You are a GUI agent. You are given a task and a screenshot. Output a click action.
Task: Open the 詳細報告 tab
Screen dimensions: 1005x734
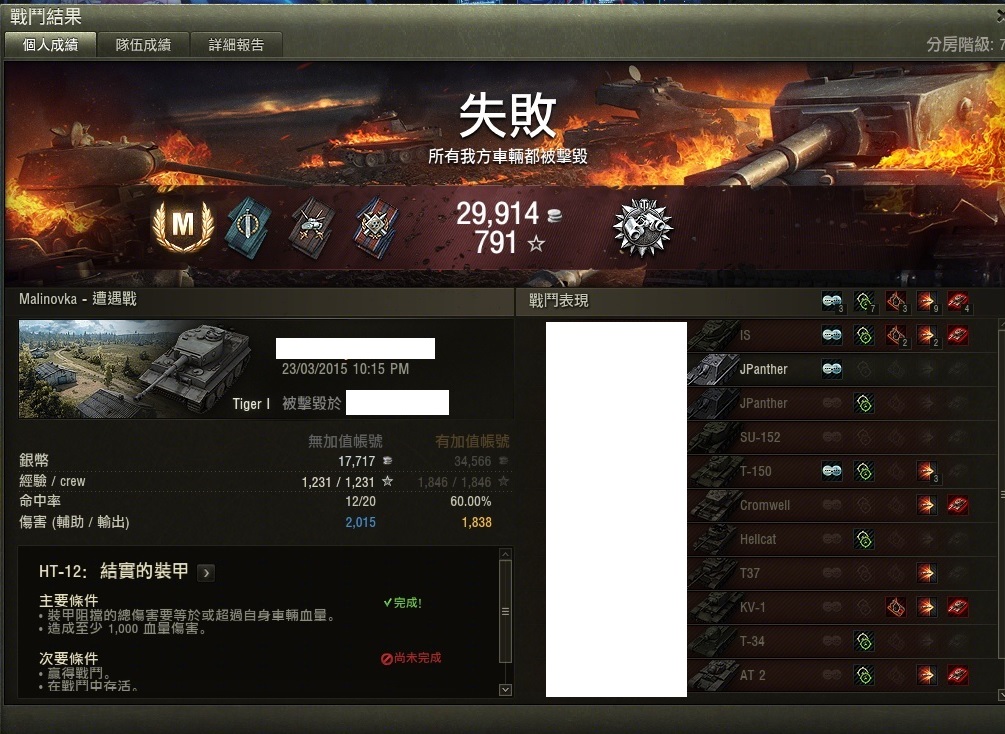pyautogui.click(x=237, y=45)
